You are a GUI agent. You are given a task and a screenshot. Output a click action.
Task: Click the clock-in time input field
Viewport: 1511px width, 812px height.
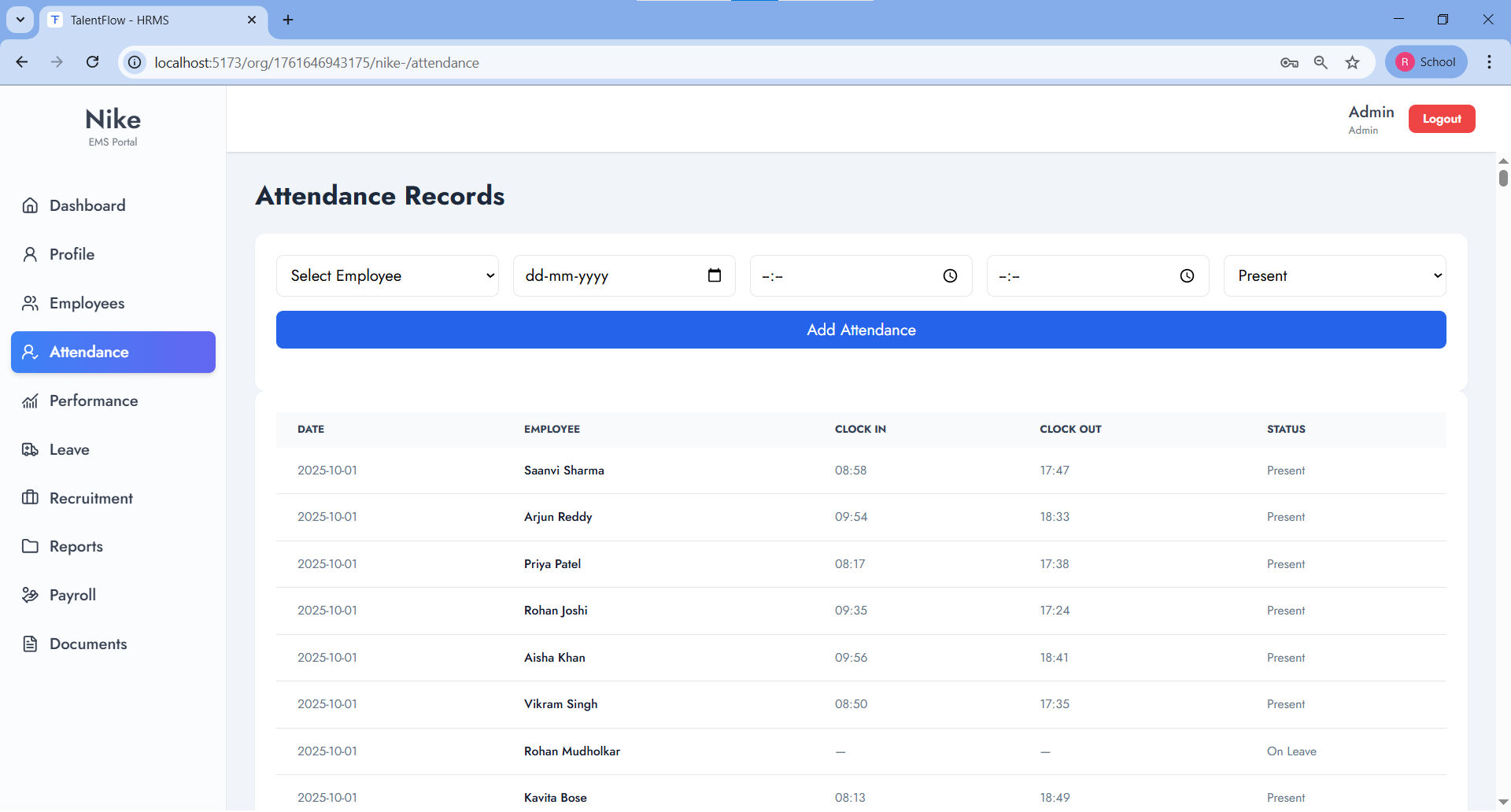point(861,275)
